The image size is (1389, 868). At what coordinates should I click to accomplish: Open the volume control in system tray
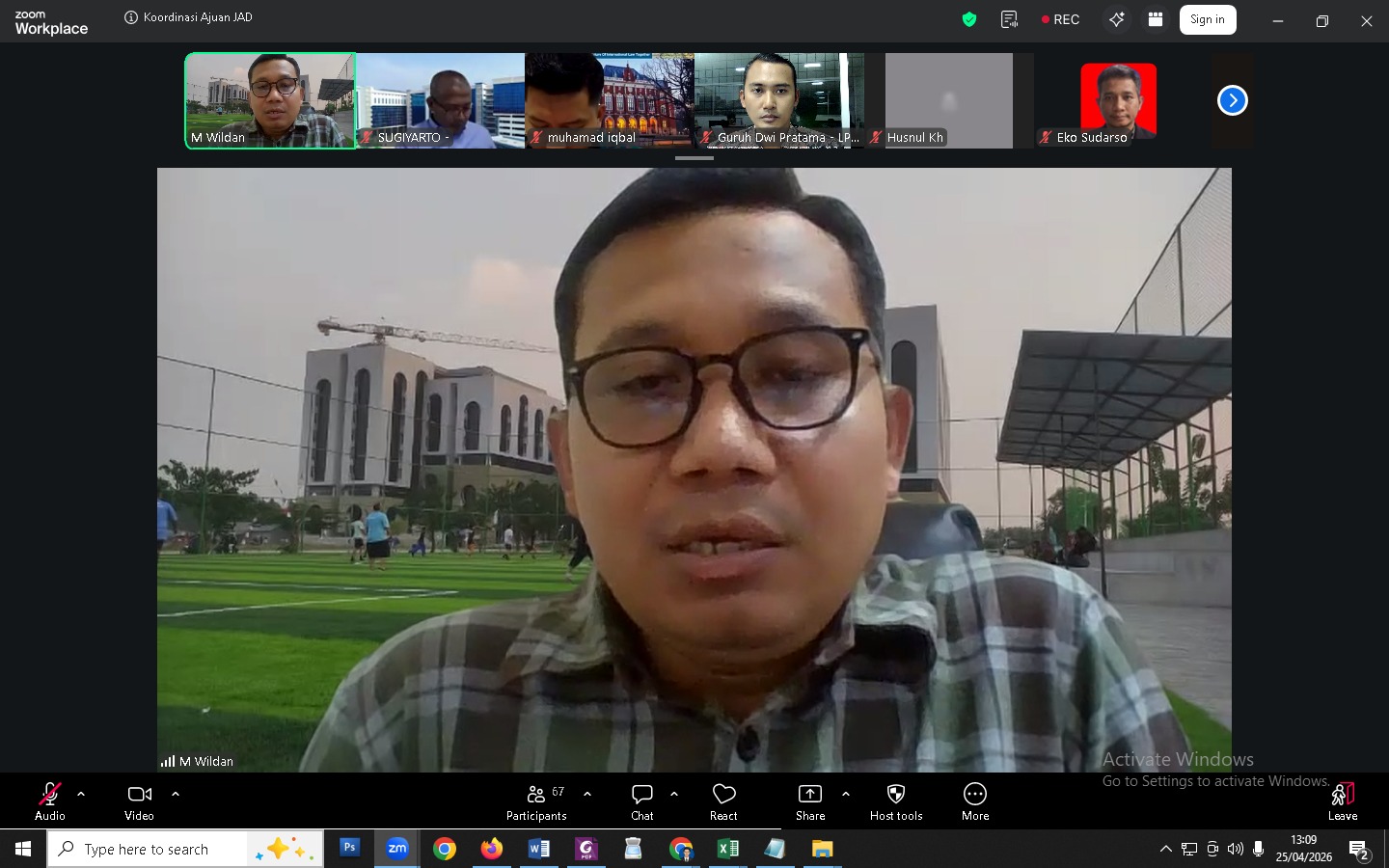[x=1236, y=849]
